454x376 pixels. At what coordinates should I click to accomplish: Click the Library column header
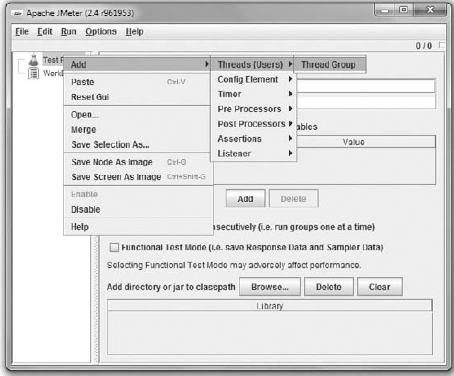(270, 306)
